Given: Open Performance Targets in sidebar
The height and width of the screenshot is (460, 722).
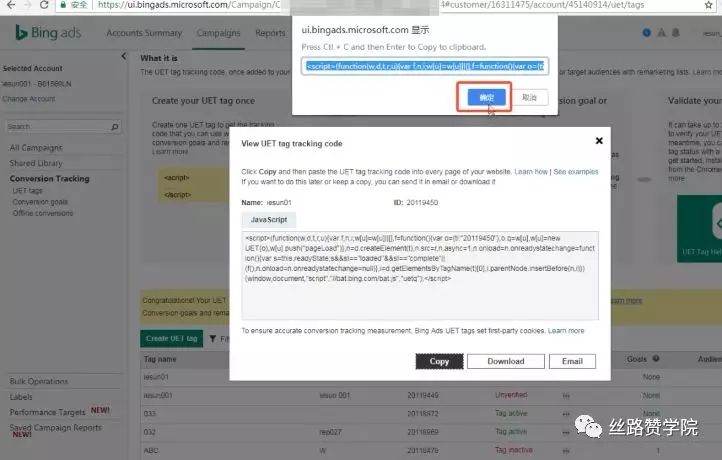Looking at the screenshot, I should pyautogui.click(x=47, y=412).
